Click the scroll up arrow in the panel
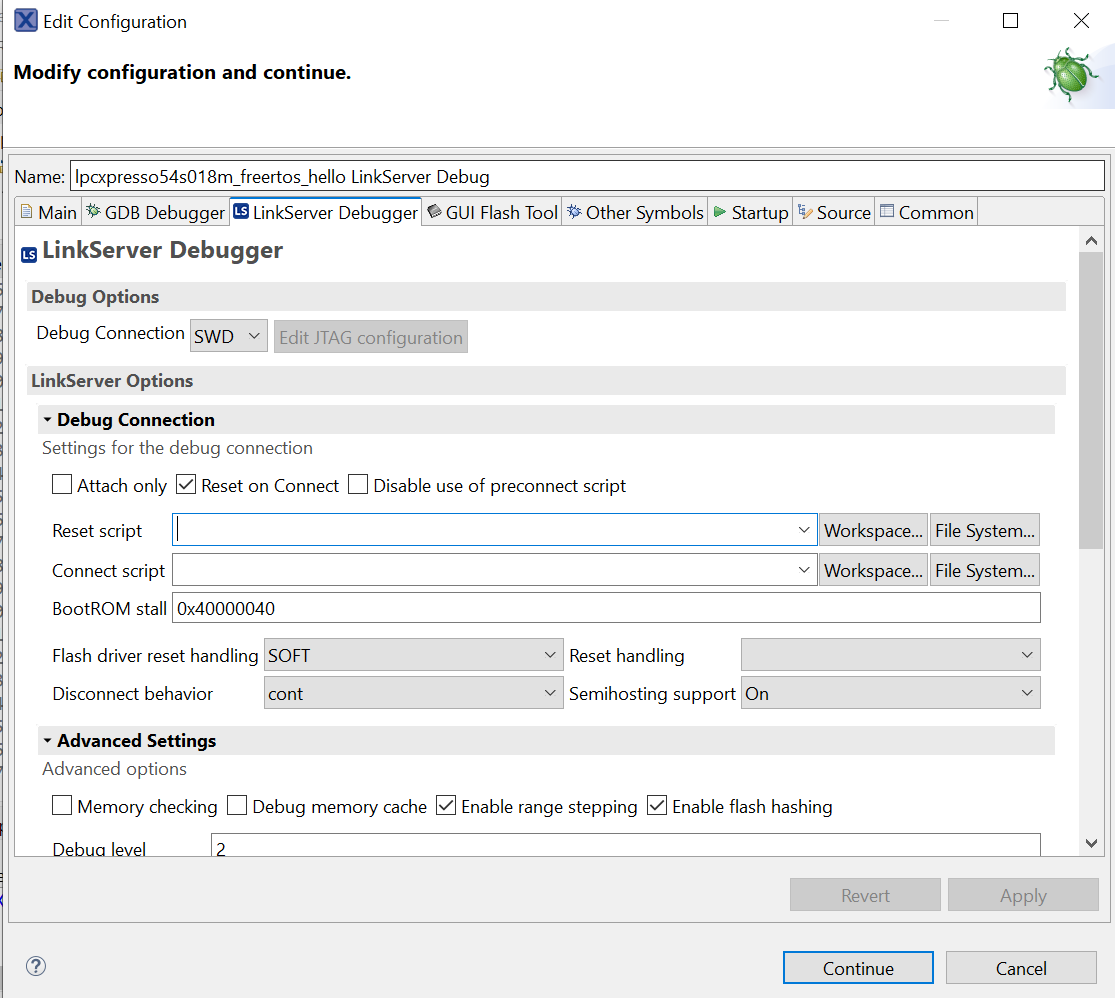 1091,241
